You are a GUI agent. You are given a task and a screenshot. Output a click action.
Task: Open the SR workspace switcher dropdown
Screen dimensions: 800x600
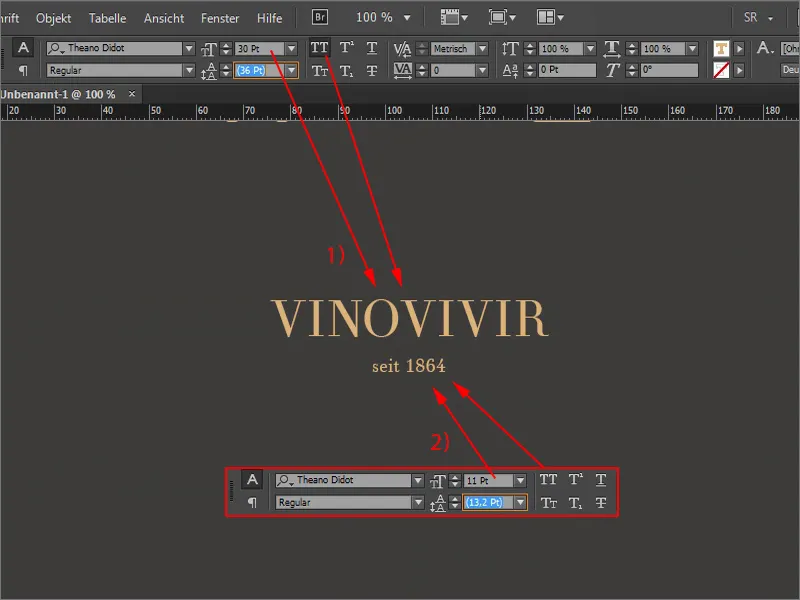pyautogui.click(x=770, y=18)
